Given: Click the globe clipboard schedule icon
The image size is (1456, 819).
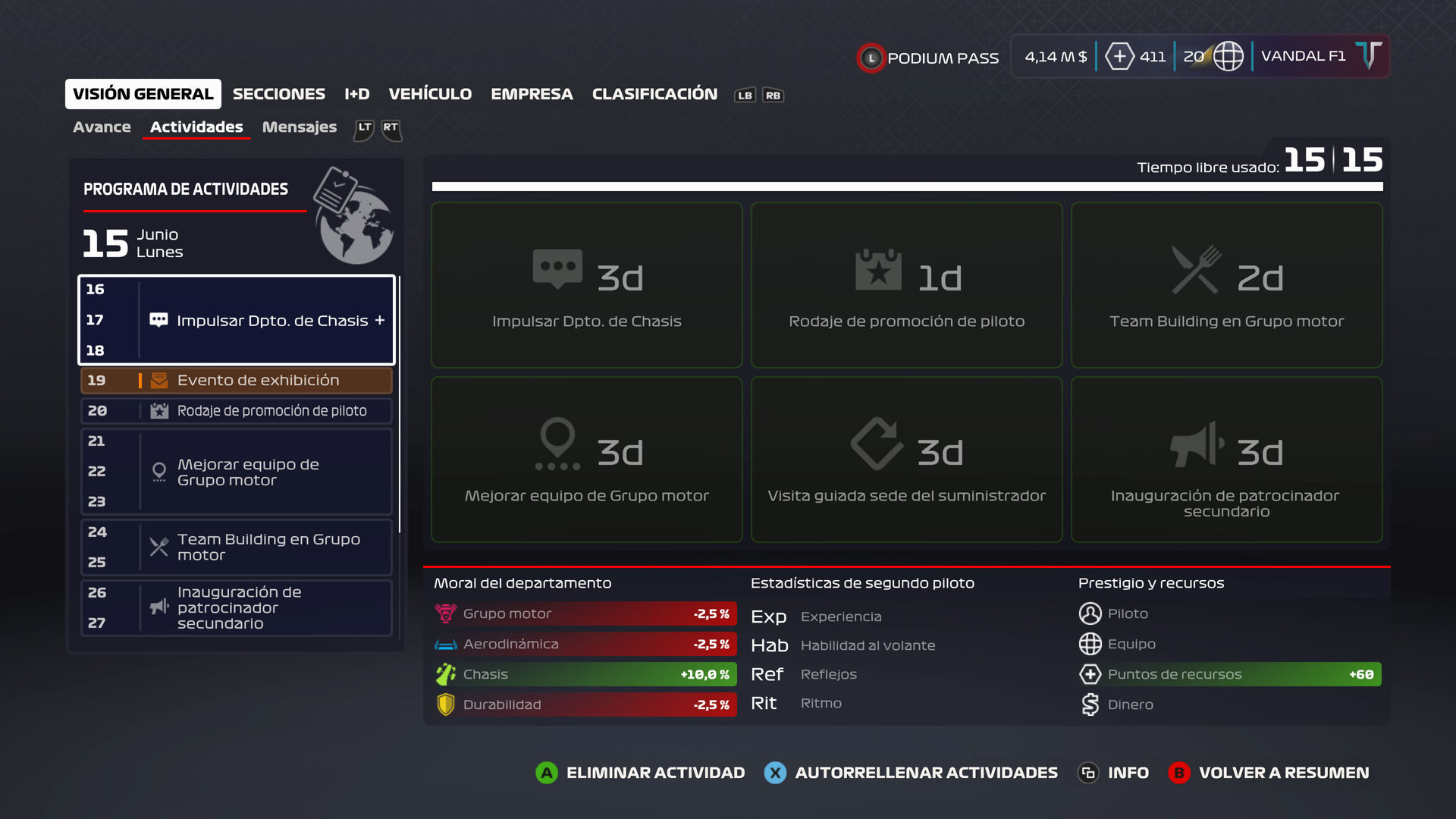Looking at the screenshot, I should [353, 216].
